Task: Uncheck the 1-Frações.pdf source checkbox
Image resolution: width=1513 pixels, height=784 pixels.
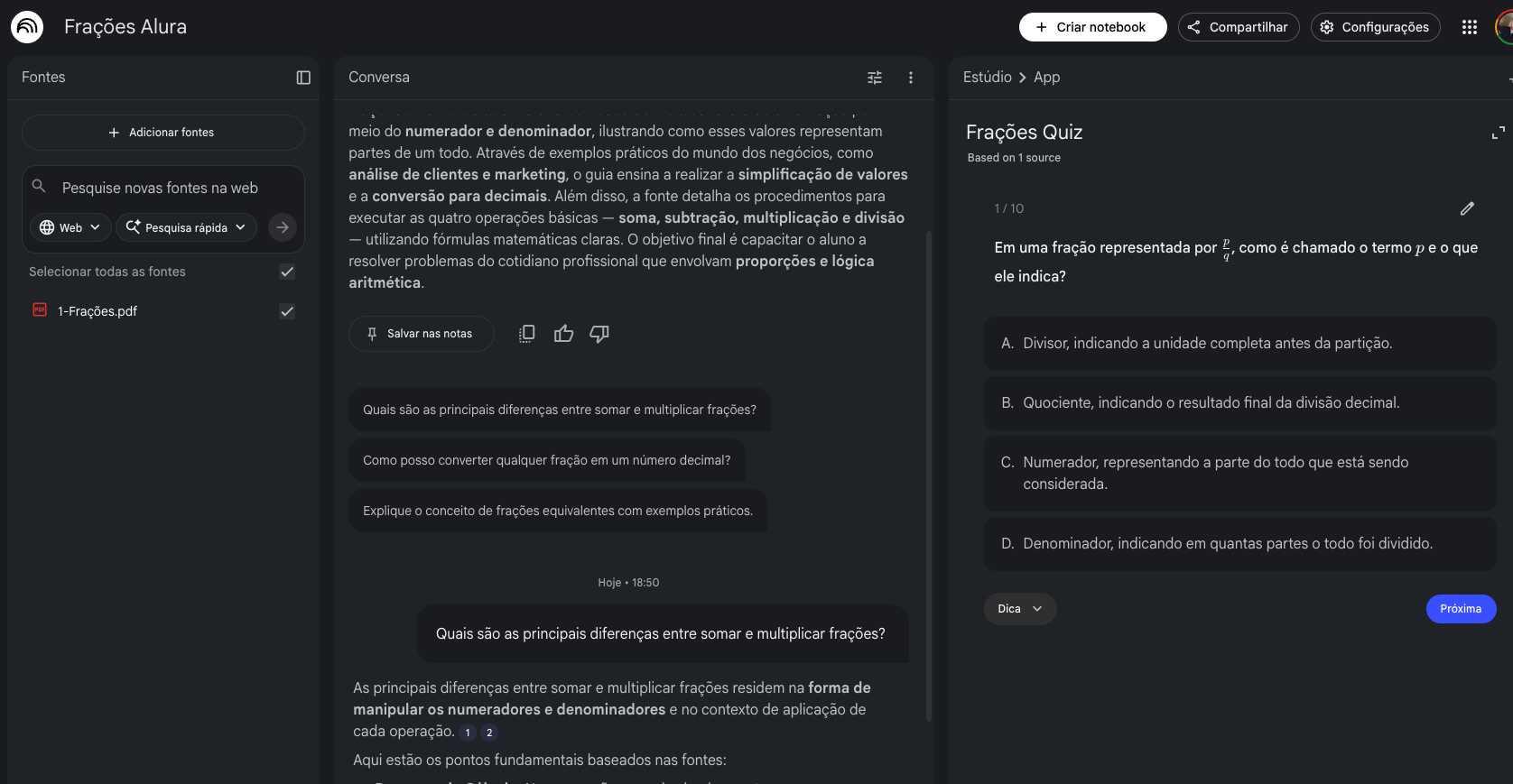Action: (x=287, y=311)
